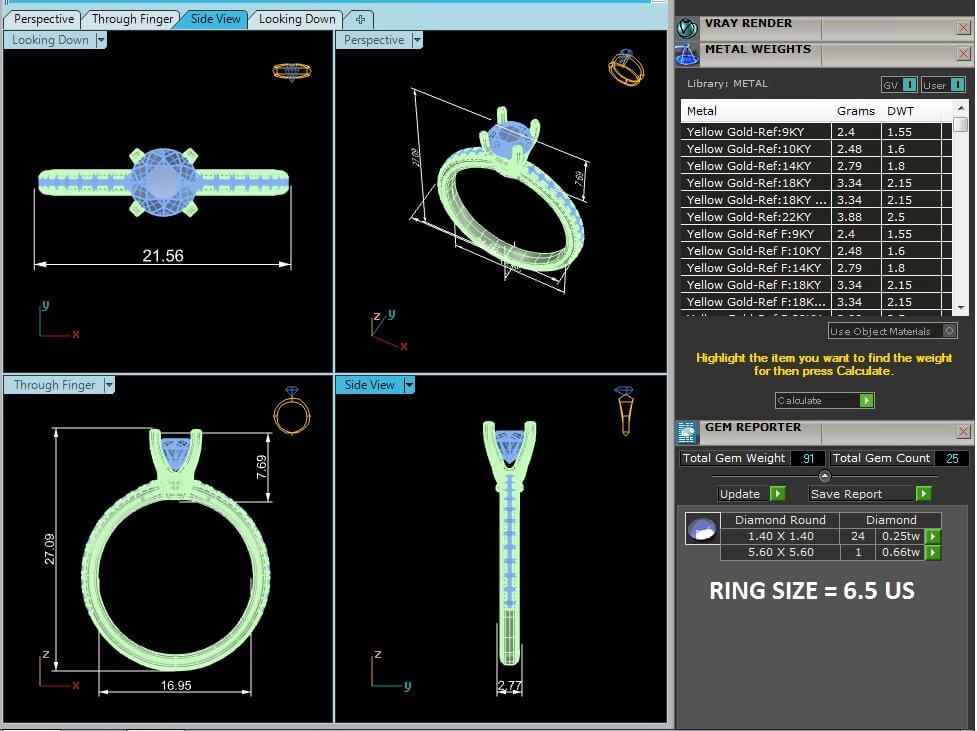Image resolution: width=977 pixels, height=731 pixels.
Task: Click ring orientation icon in Perspective viewport
Action: pyautogui.click(x=626, y=68)
